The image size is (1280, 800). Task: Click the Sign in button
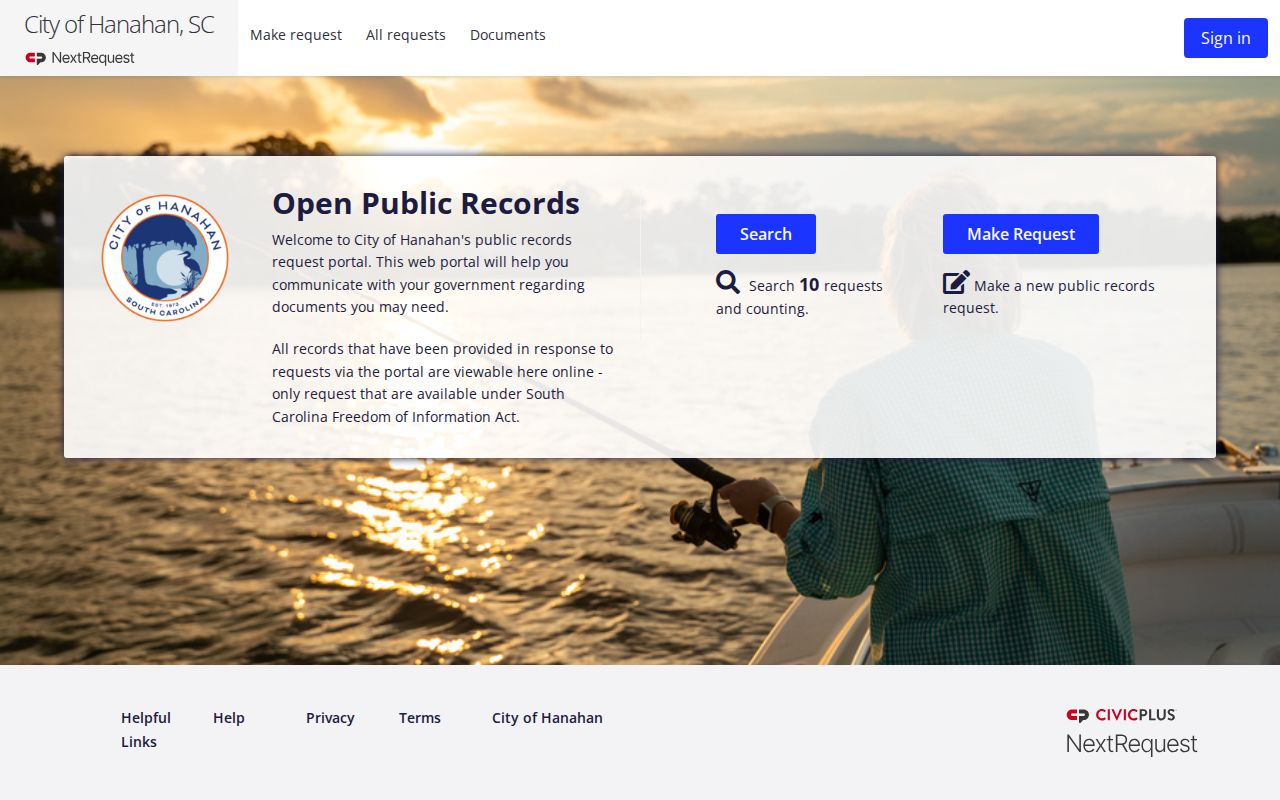coord(1226,38)
